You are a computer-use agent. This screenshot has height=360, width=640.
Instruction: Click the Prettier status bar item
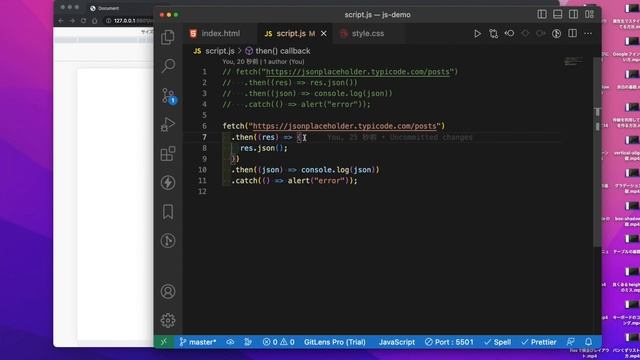[x=539, y=342]
